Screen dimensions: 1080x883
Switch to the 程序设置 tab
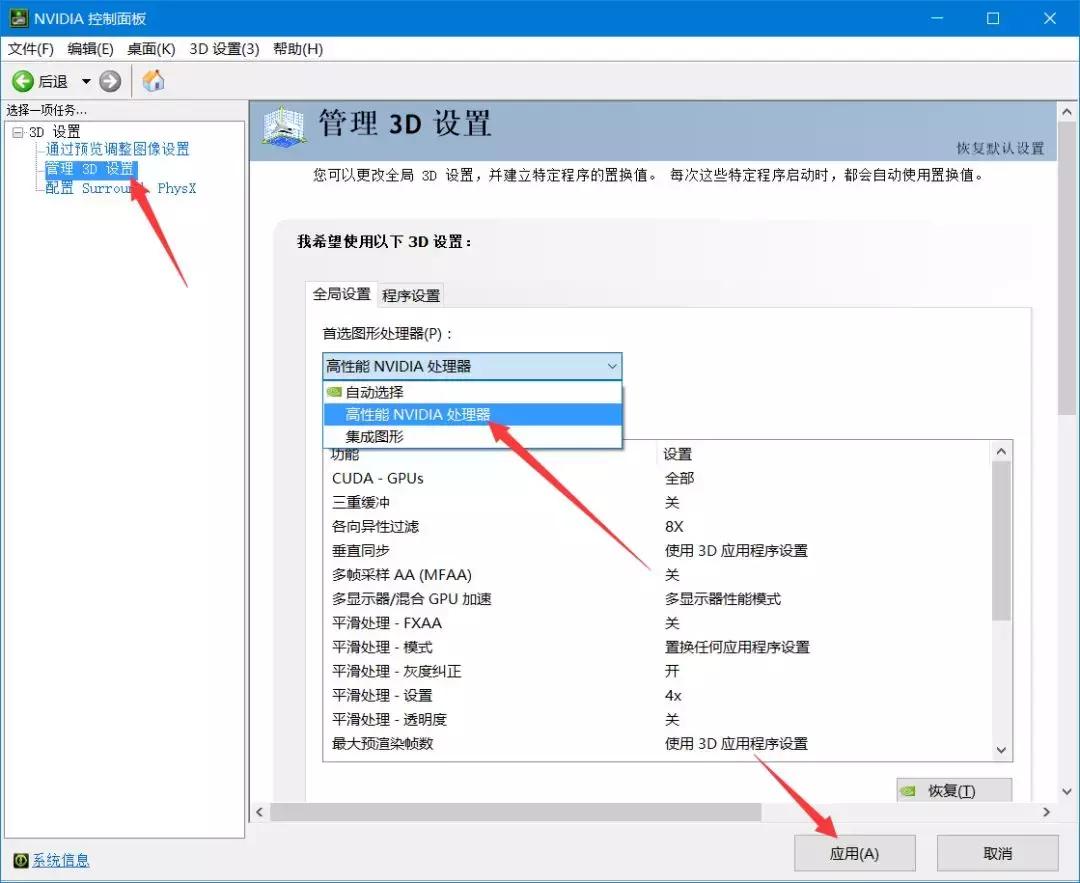(x=410, y=295)
